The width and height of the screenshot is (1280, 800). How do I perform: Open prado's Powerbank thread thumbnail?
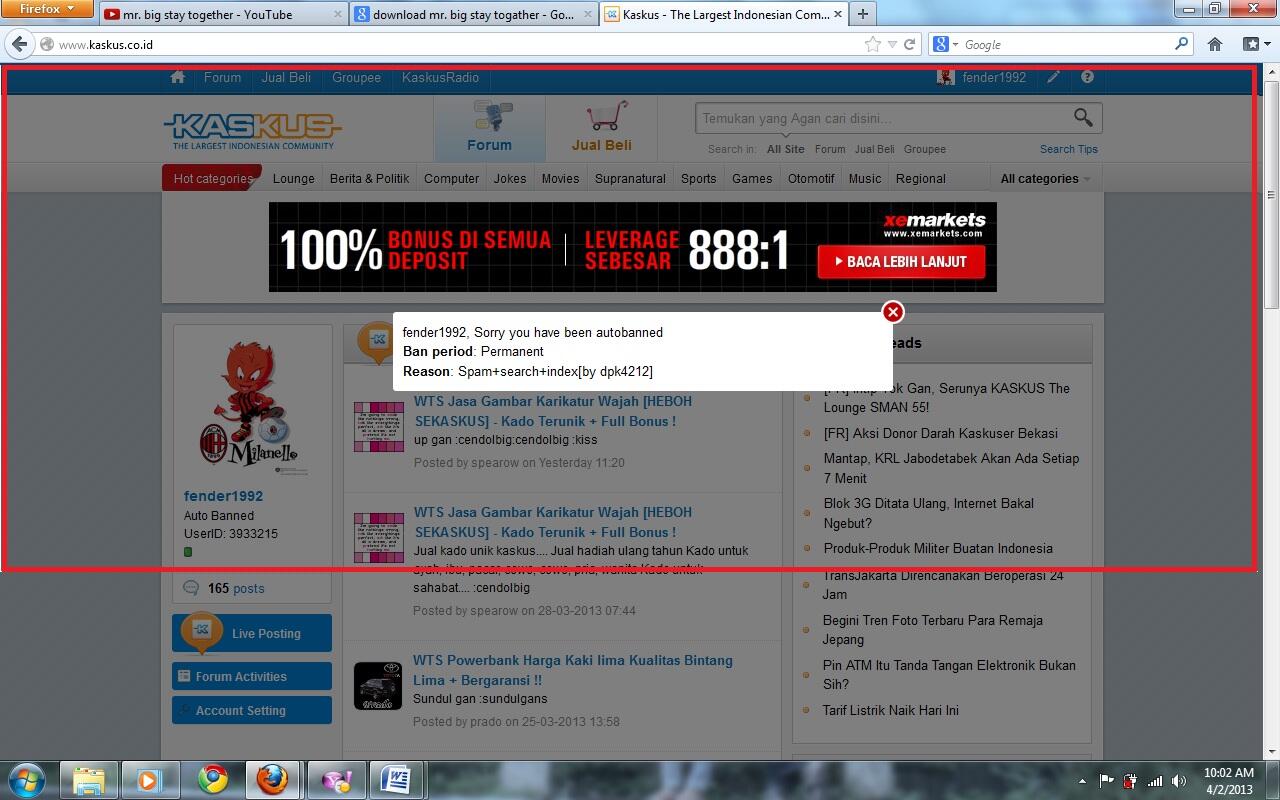378,686
